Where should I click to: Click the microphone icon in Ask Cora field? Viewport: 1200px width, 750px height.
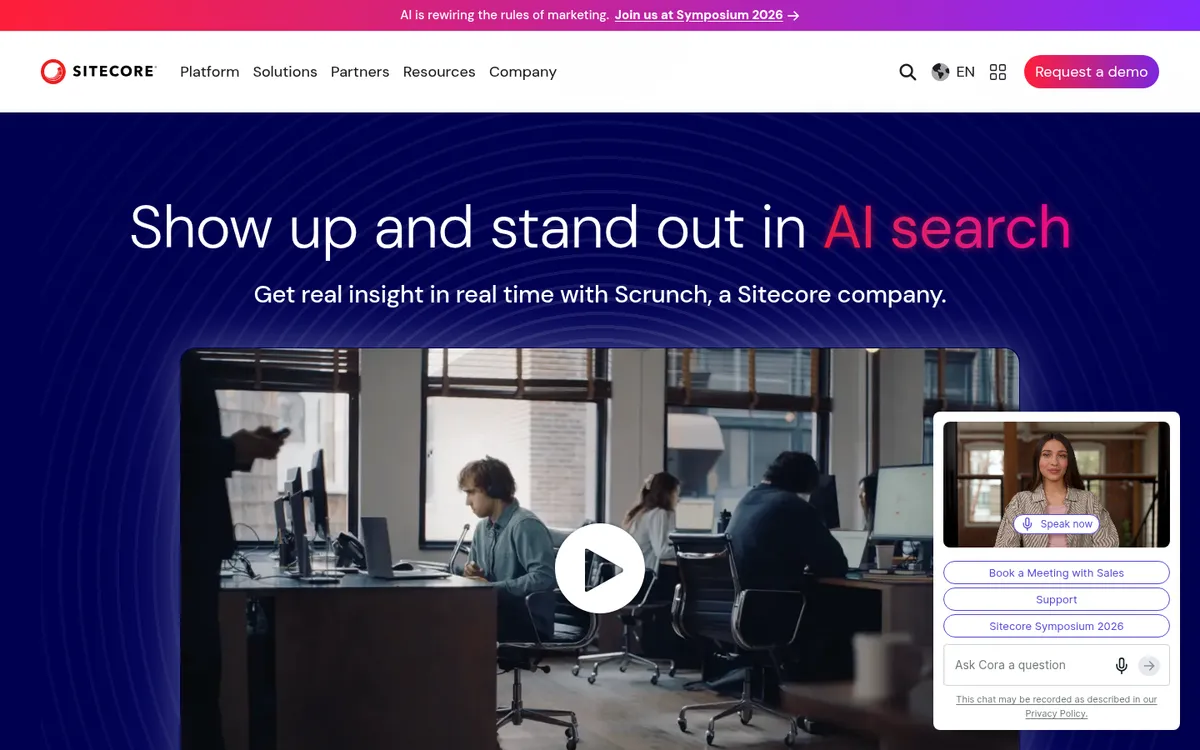[1122, 665]
